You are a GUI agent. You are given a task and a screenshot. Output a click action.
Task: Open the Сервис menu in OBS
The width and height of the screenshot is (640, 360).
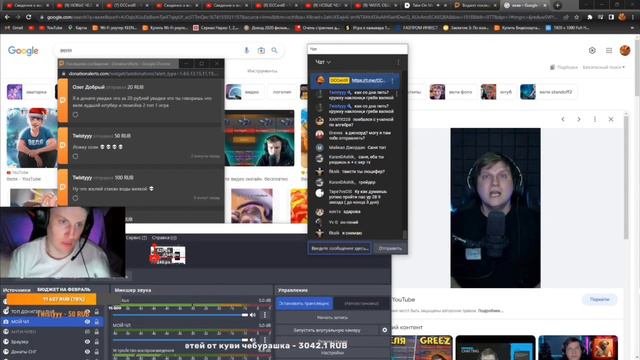click(x=136, y=238)
